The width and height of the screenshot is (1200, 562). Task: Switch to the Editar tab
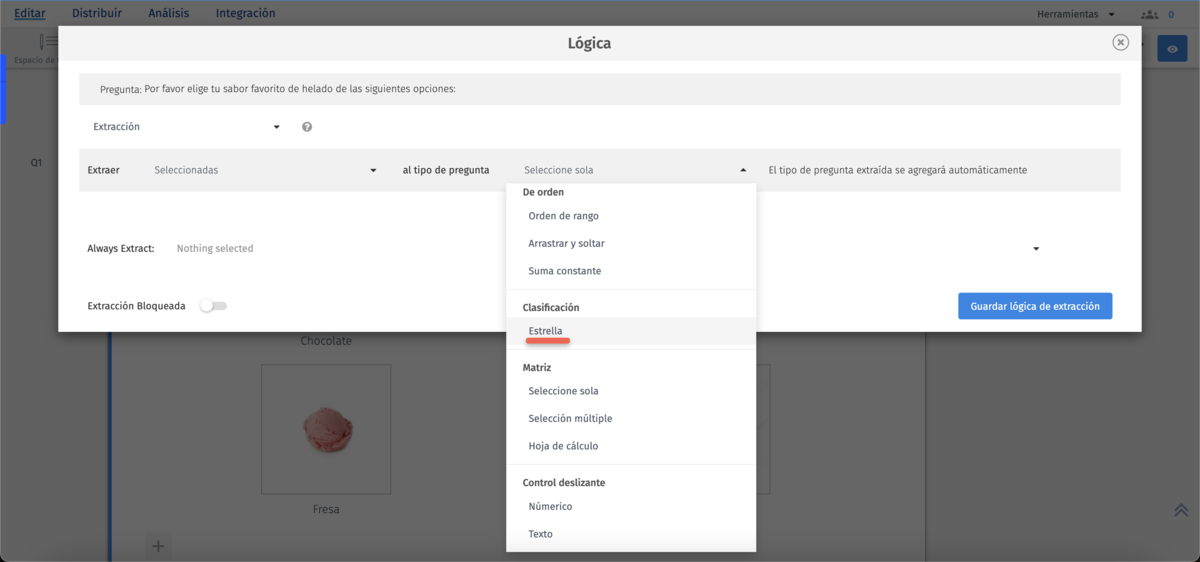(x=30, y=13)
